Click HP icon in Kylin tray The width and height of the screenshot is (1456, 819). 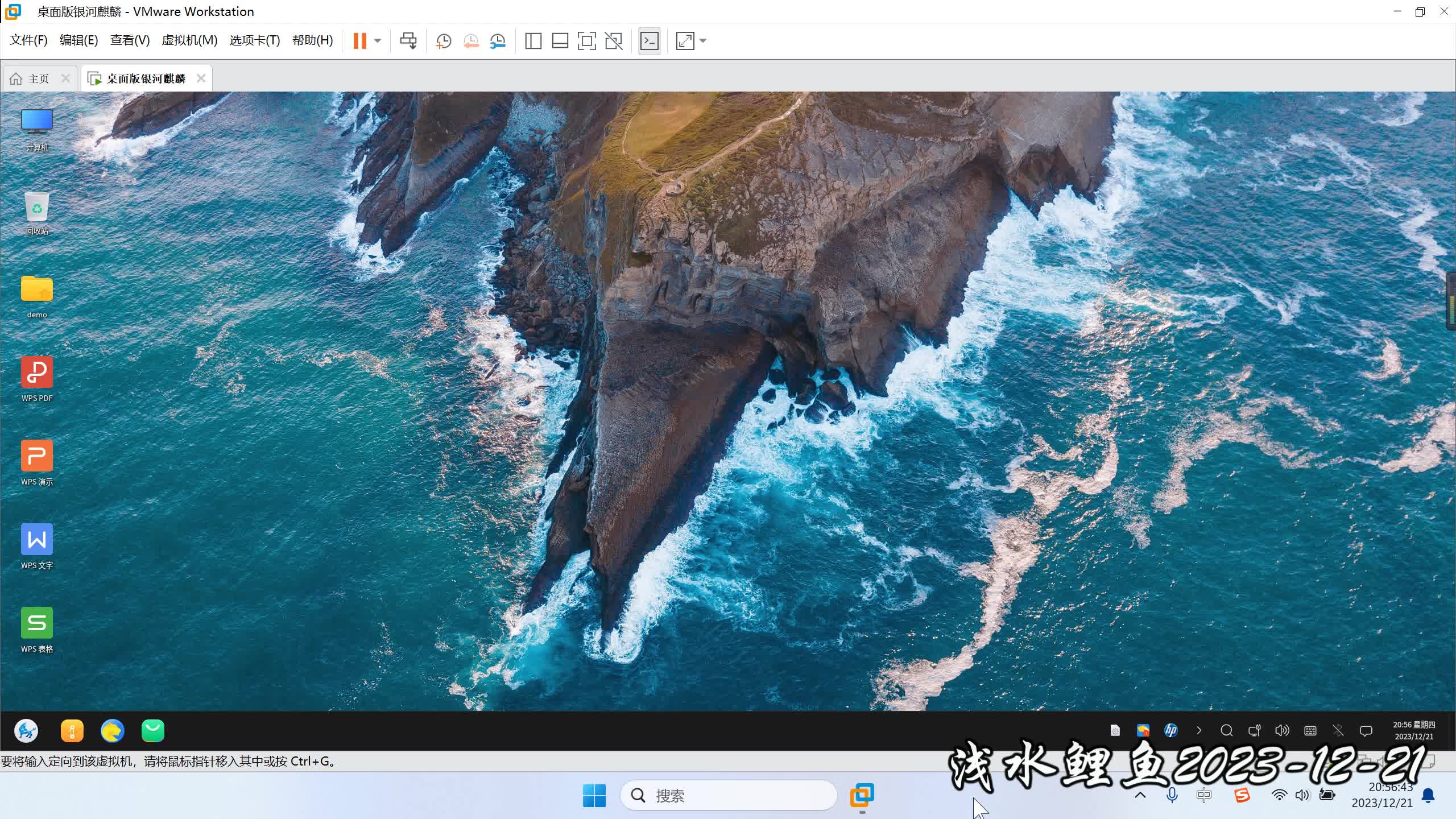[1170, 730]
